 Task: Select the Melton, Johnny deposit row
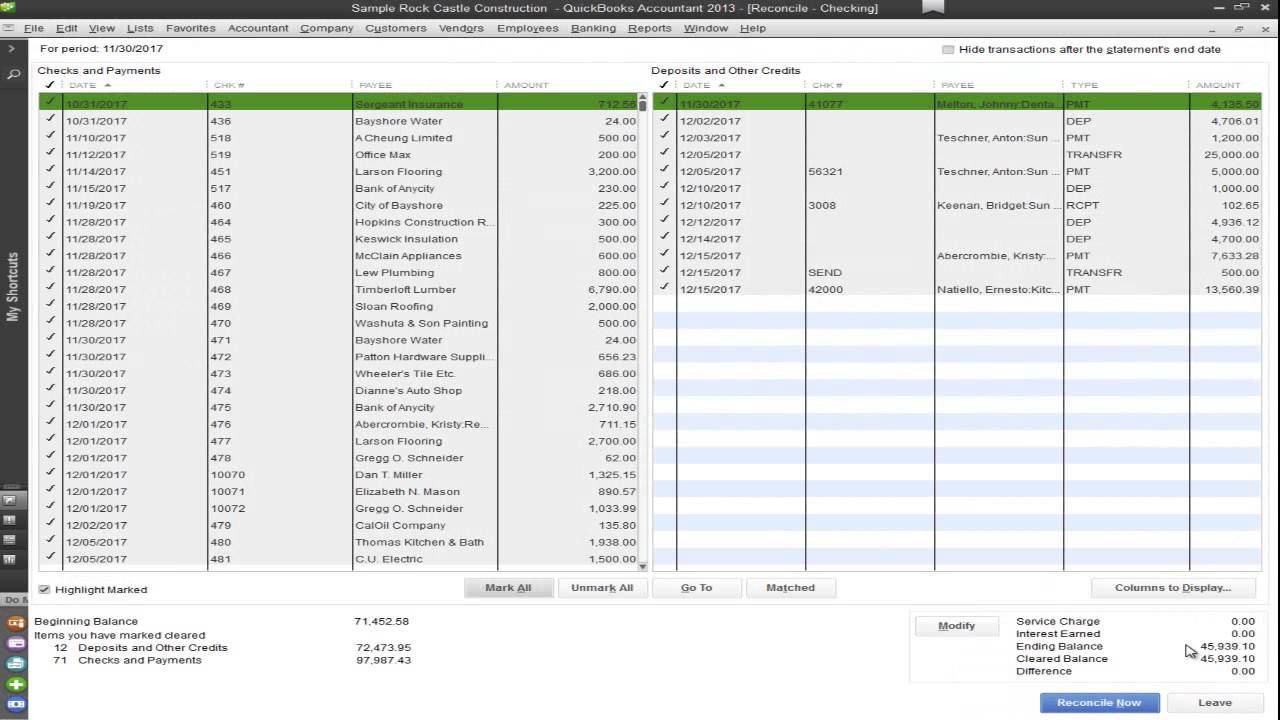[957, 103]
